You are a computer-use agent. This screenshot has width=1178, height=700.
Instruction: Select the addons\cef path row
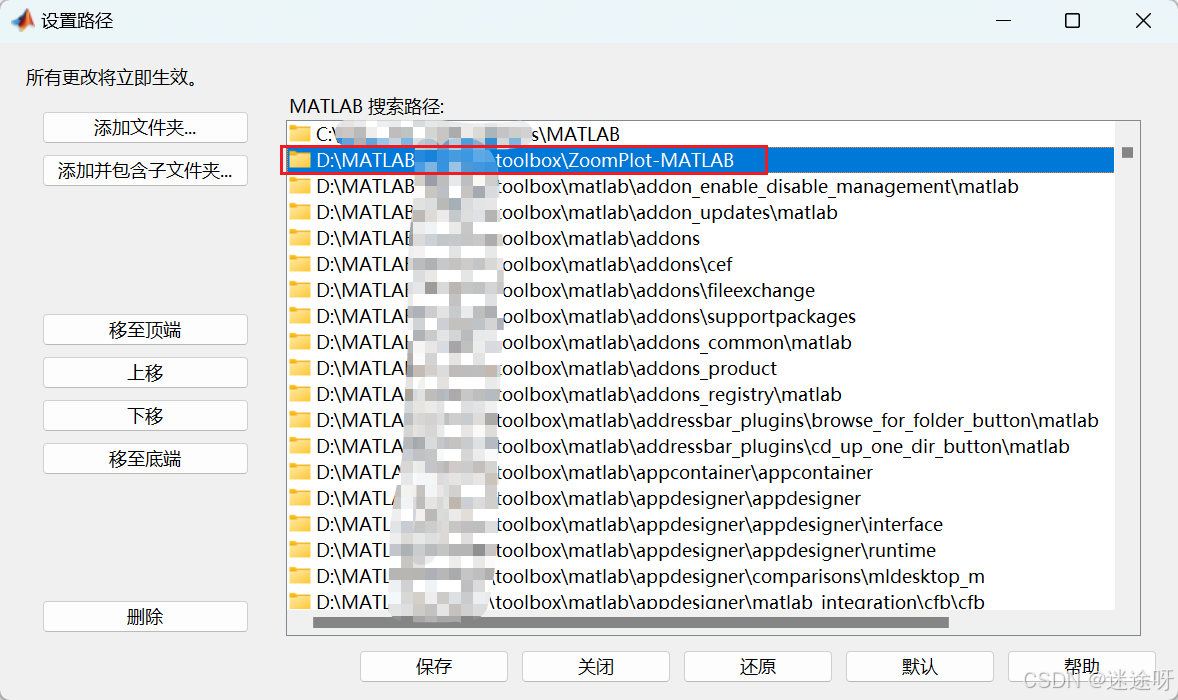point(700,264)
